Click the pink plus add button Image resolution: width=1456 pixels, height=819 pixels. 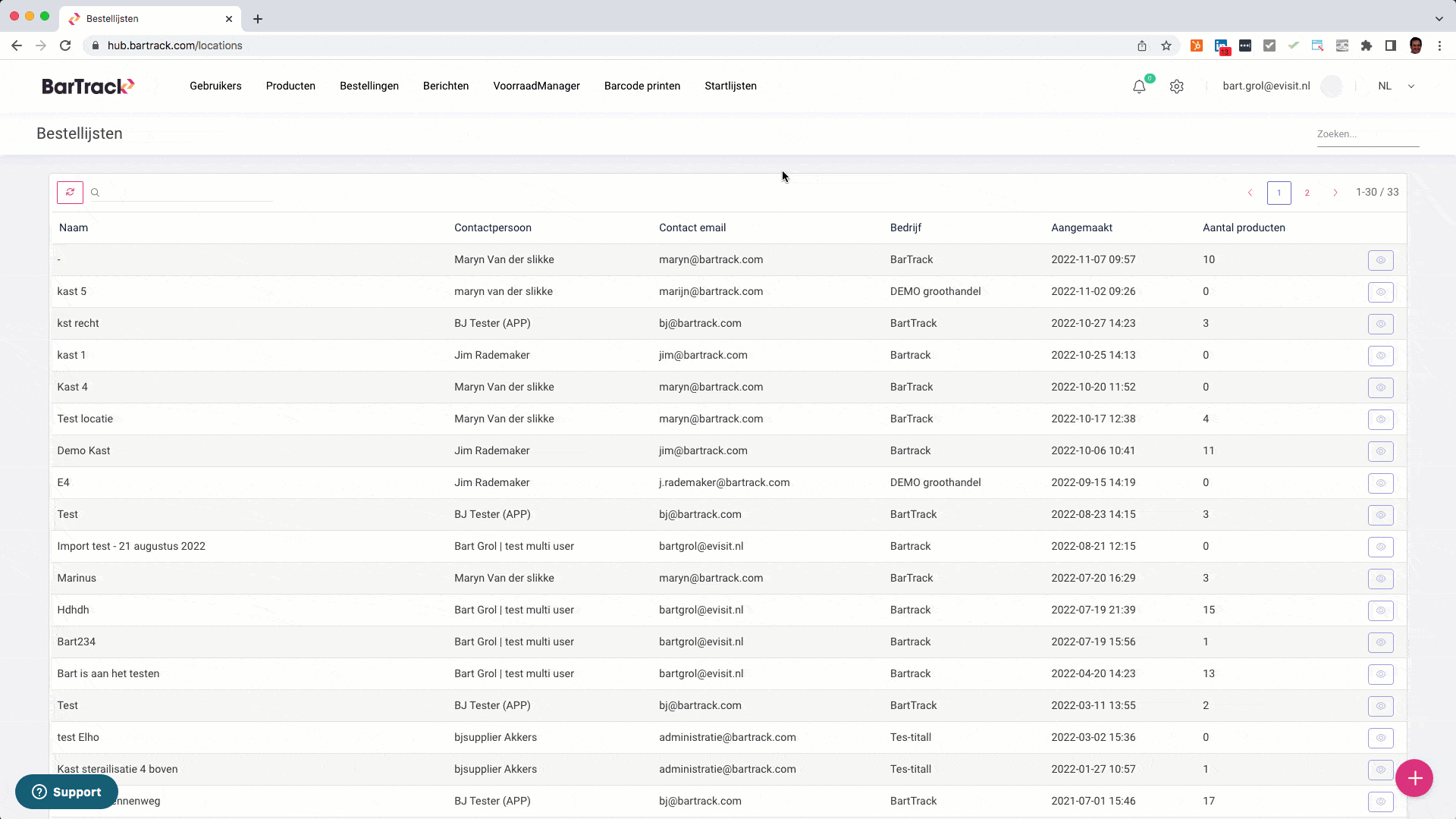(1414, 778)
